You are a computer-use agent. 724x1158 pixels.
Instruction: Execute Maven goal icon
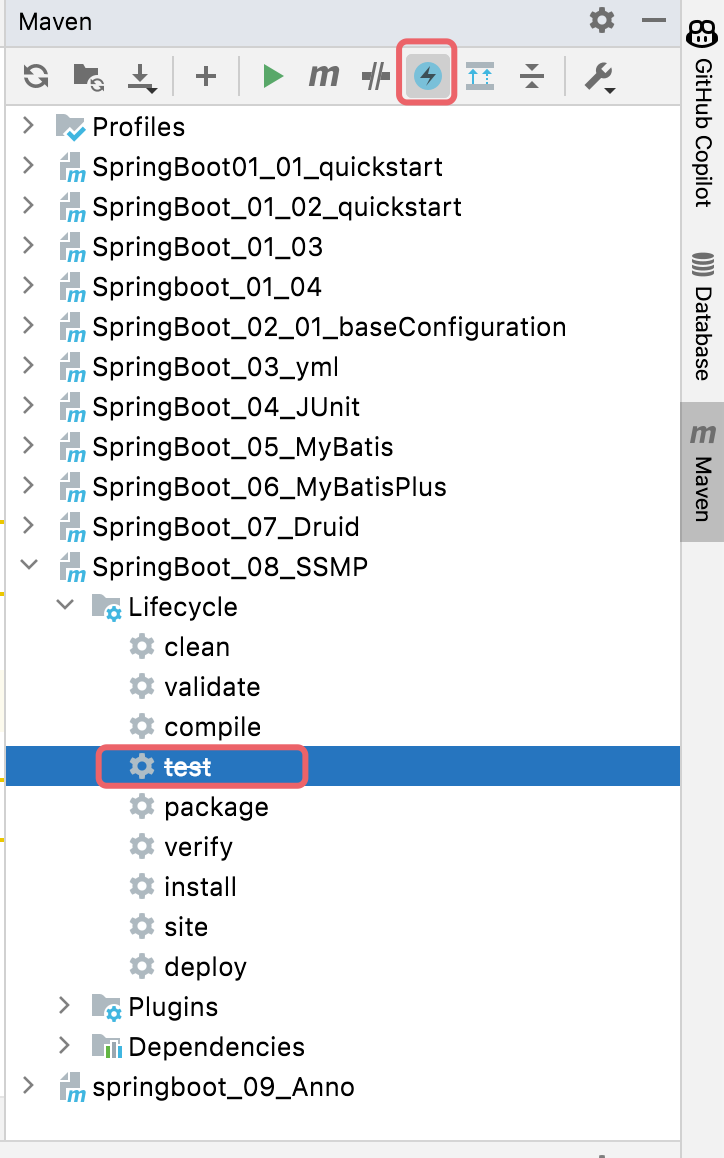(x=324, y=76)
